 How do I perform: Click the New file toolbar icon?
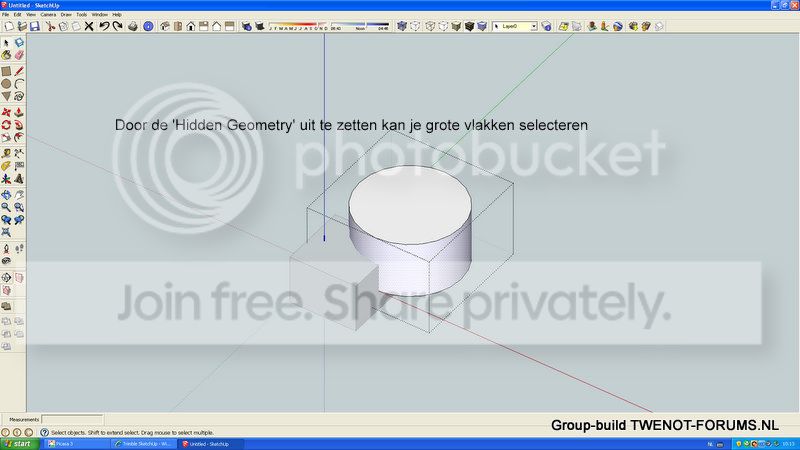coord(8,26)
